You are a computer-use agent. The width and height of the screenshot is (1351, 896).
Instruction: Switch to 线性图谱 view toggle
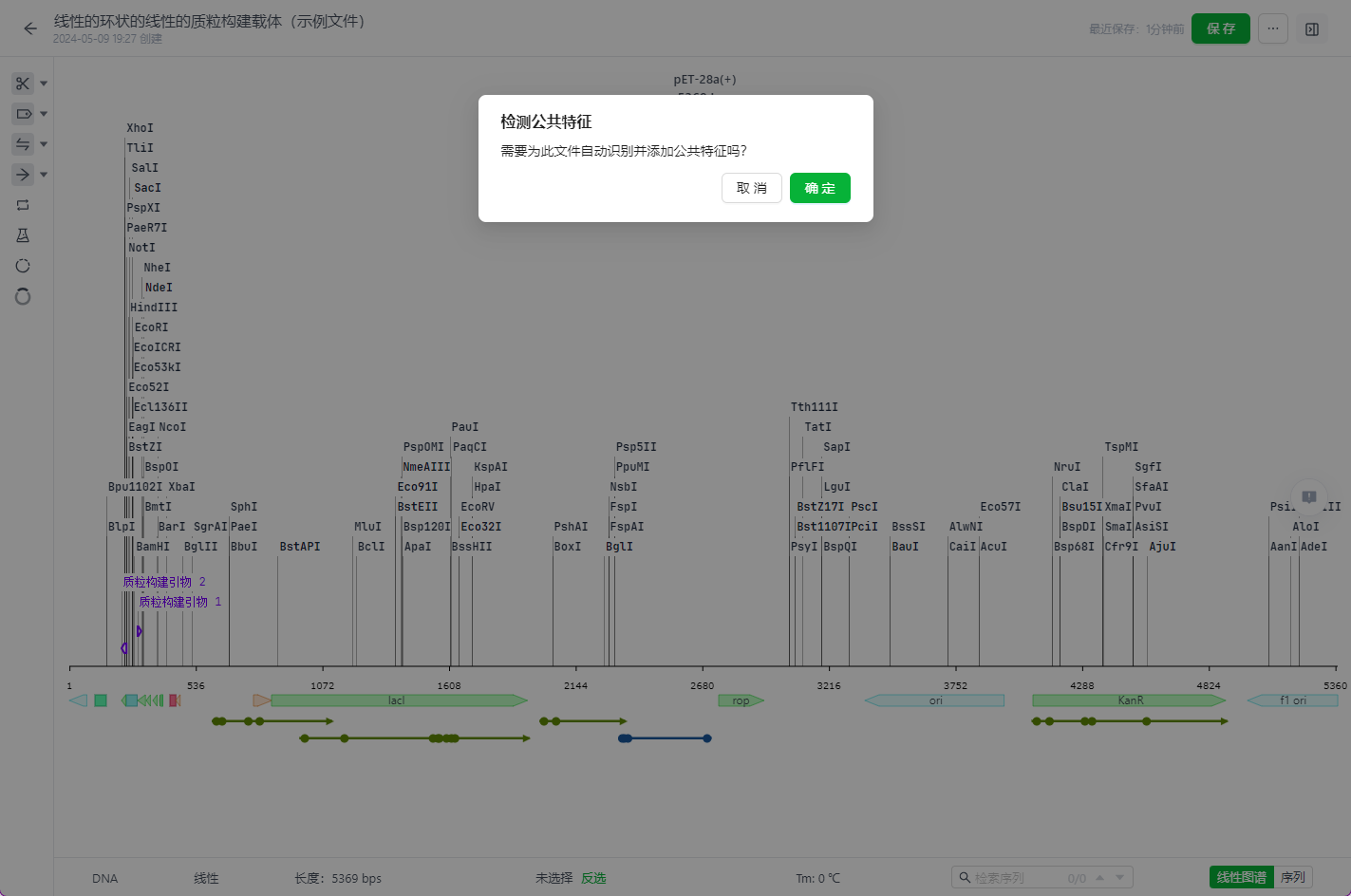1241,878
